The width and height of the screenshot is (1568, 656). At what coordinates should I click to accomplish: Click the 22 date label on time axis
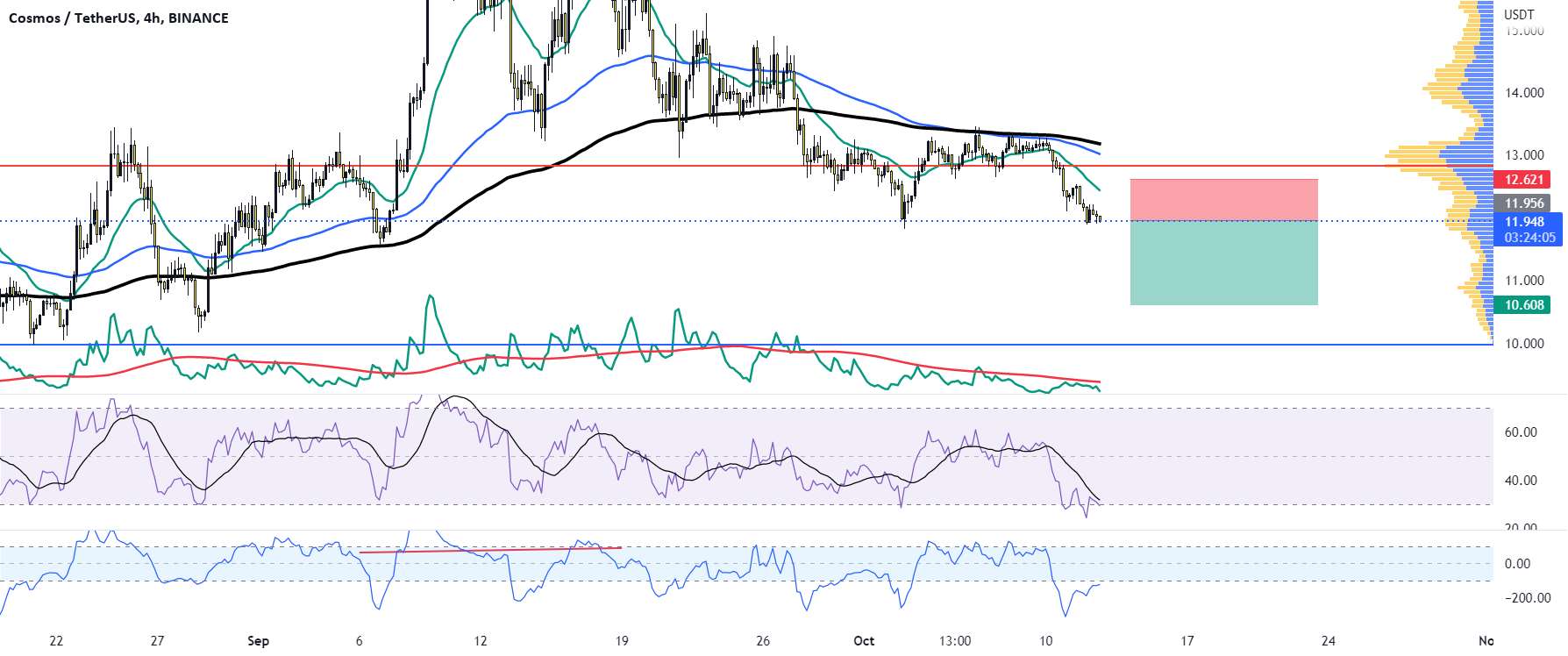[56, 641]
